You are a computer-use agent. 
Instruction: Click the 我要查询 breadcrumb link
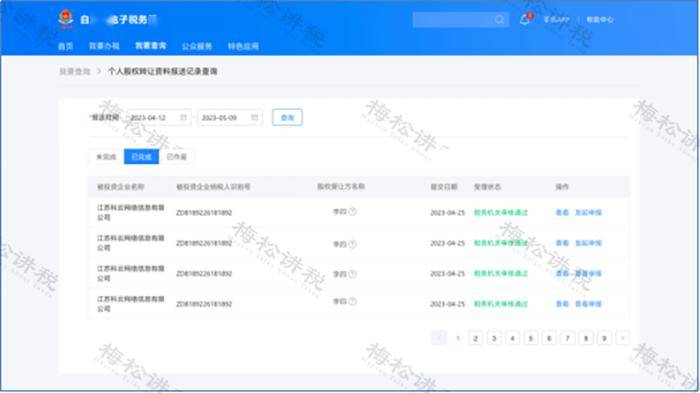click(x=75, y=71)
